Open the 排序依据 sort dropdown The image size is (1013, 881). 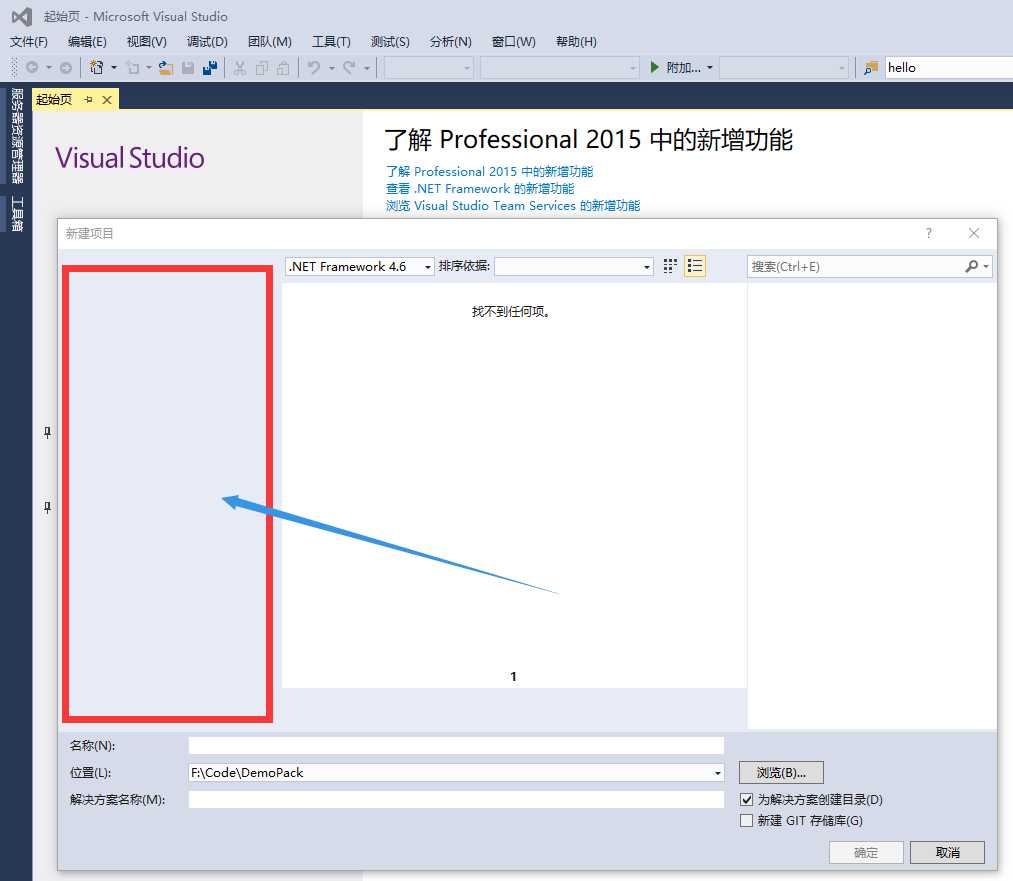pyautogui.click(x=574, y=266)
